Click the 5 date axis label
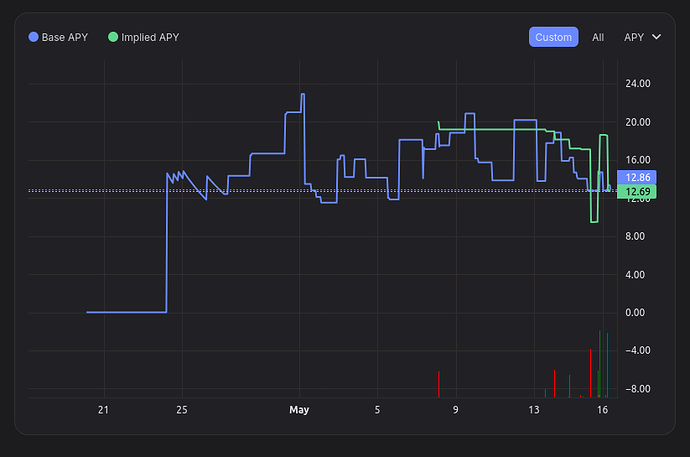Screen dimensions: 690x457 [x=377, y=410]
